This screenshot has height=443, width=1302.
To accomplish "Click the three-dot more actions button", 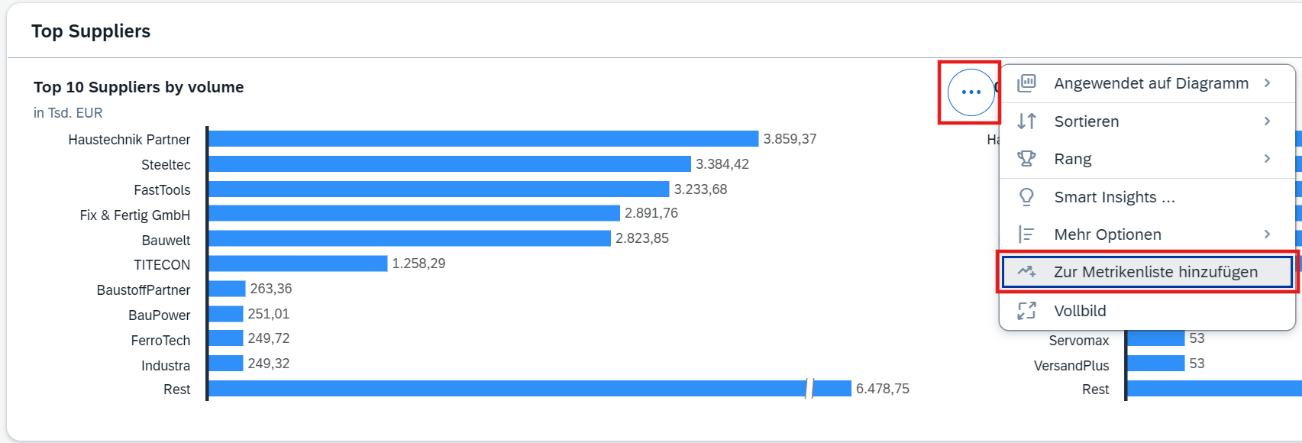I will tap(970, 92).
